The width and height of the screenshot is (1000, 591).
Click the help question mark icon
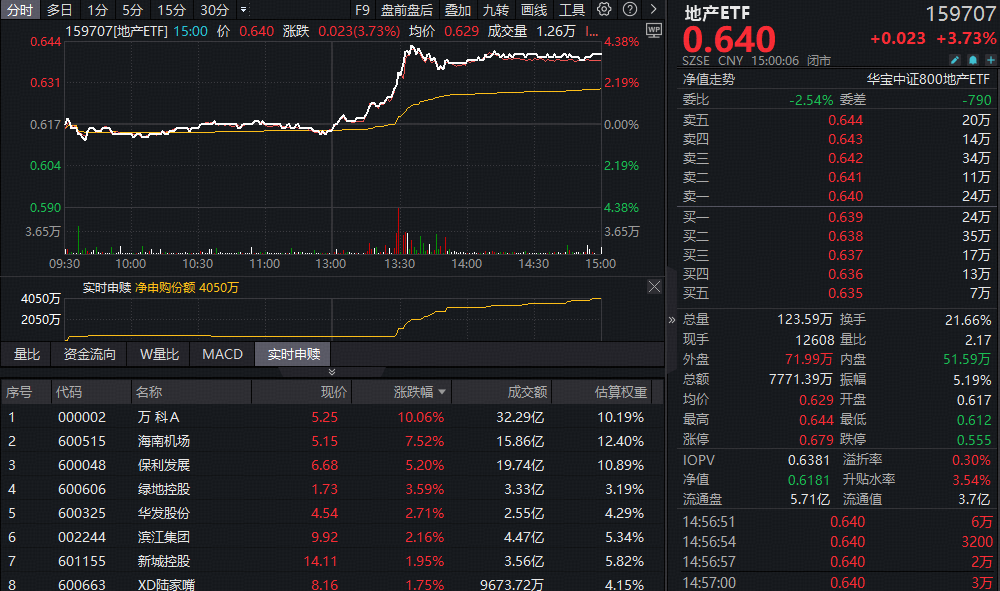pyautogui.click(x=631, y=10)
